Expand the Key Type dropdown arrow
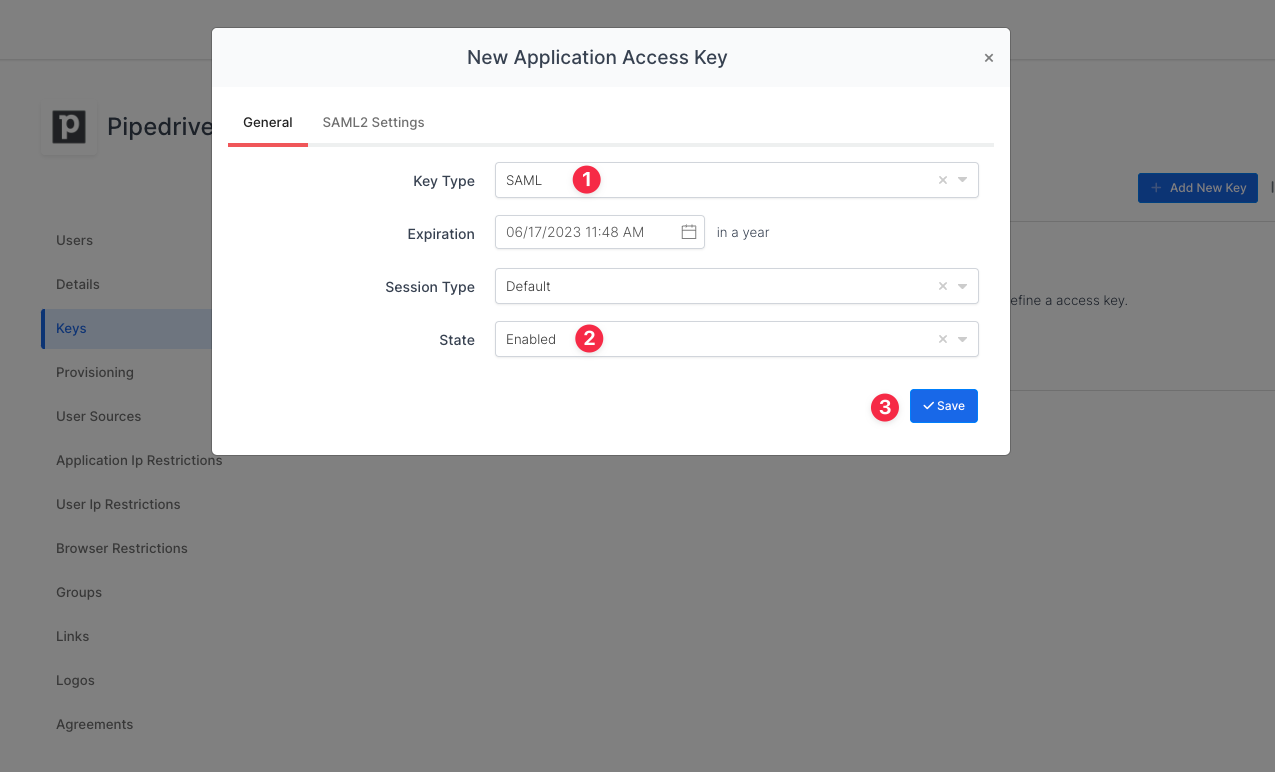Screen dimensions: 1275x772 coord(962,181)
